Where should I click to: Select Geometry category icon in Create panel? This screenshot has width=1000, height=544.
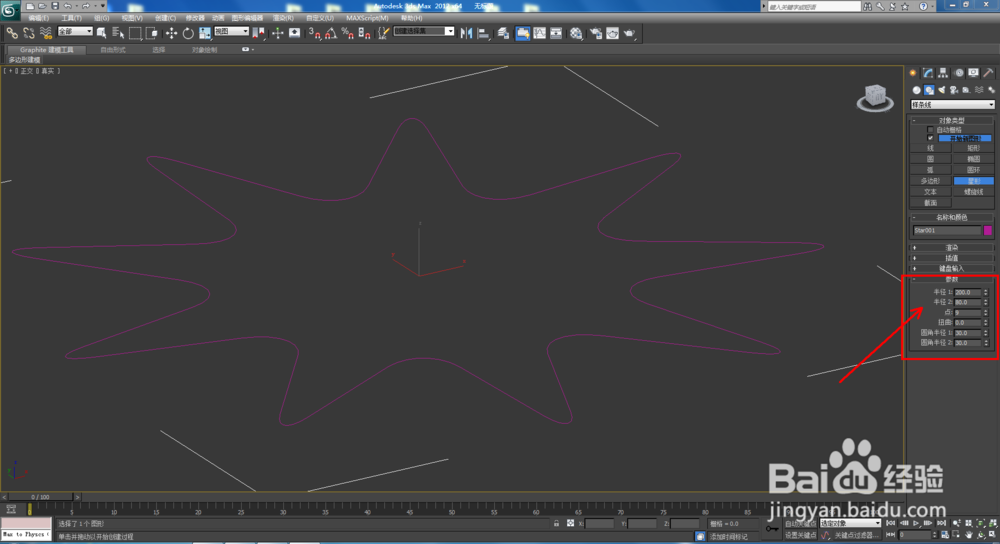point(916,90)
